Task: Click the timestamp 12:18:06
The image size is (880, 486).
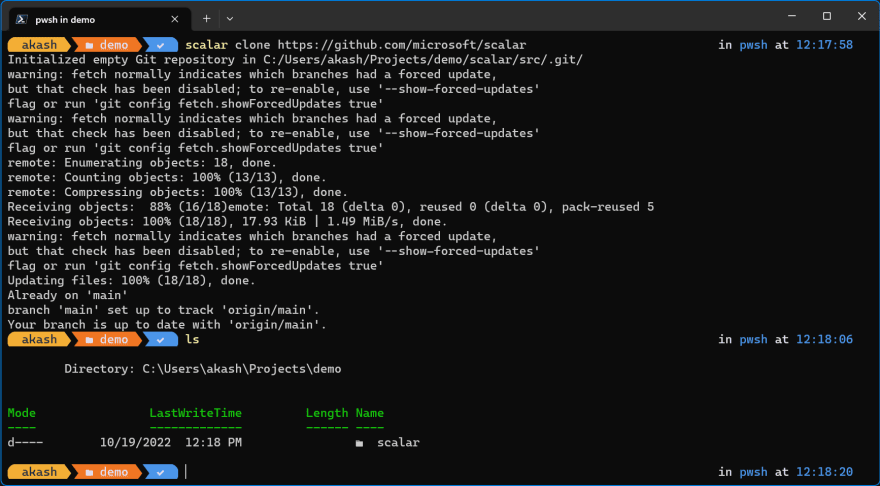Action: tap(824, 340)
